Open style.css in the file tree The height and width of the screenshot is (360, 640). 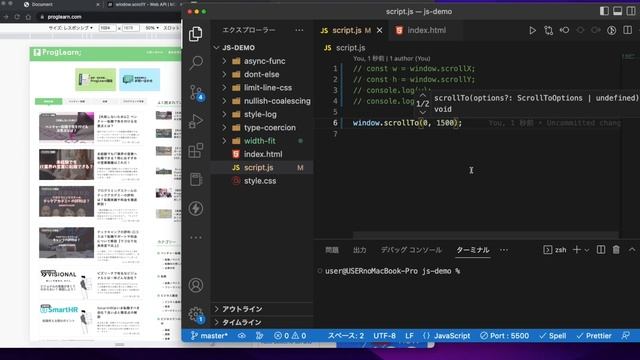click(262, 181)
